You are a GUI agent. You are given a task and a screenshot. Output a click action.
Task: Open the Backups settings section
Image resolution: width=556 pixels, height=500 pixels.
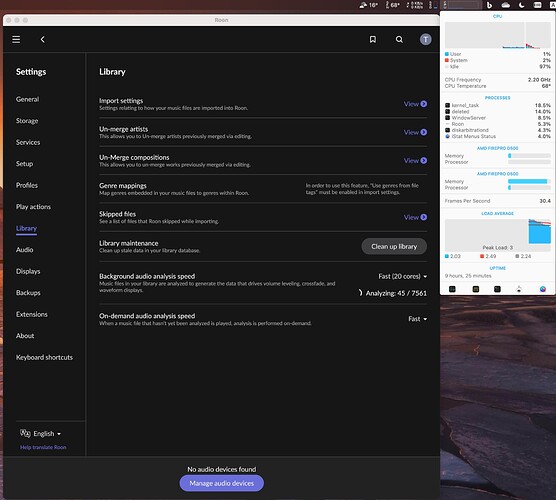pos(28,293)
